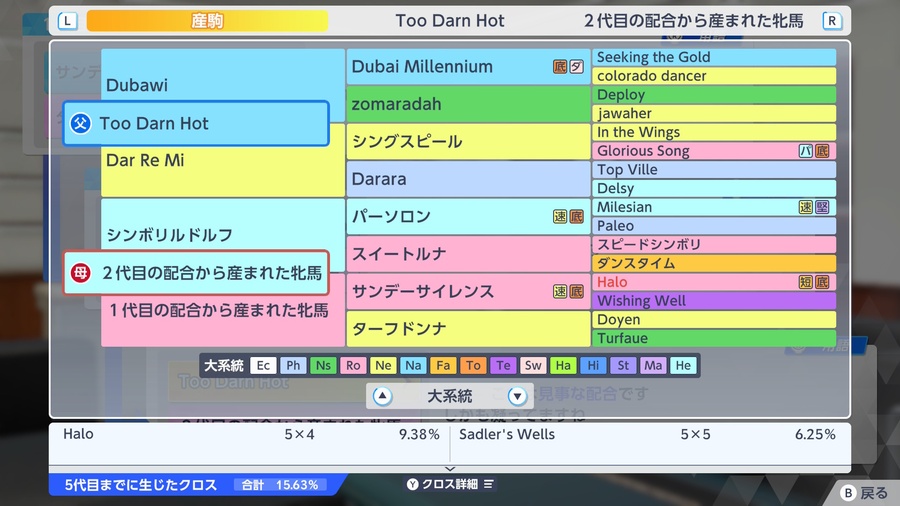
Task: Click the red 母 dam icon
Action: pos(80,273)
